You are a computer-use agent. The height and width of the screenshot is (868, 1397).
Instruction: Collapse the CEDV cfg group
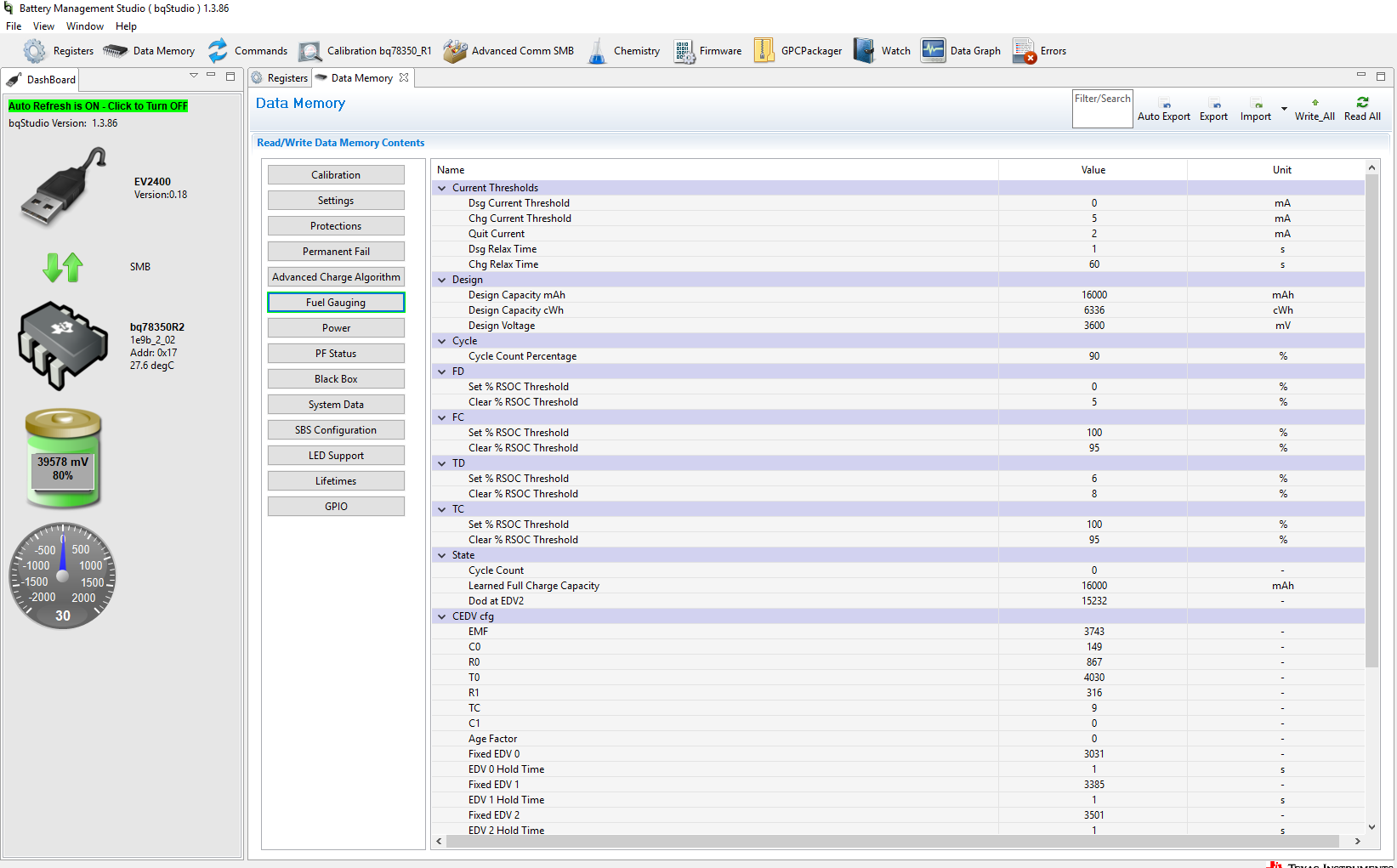point(441,616)
